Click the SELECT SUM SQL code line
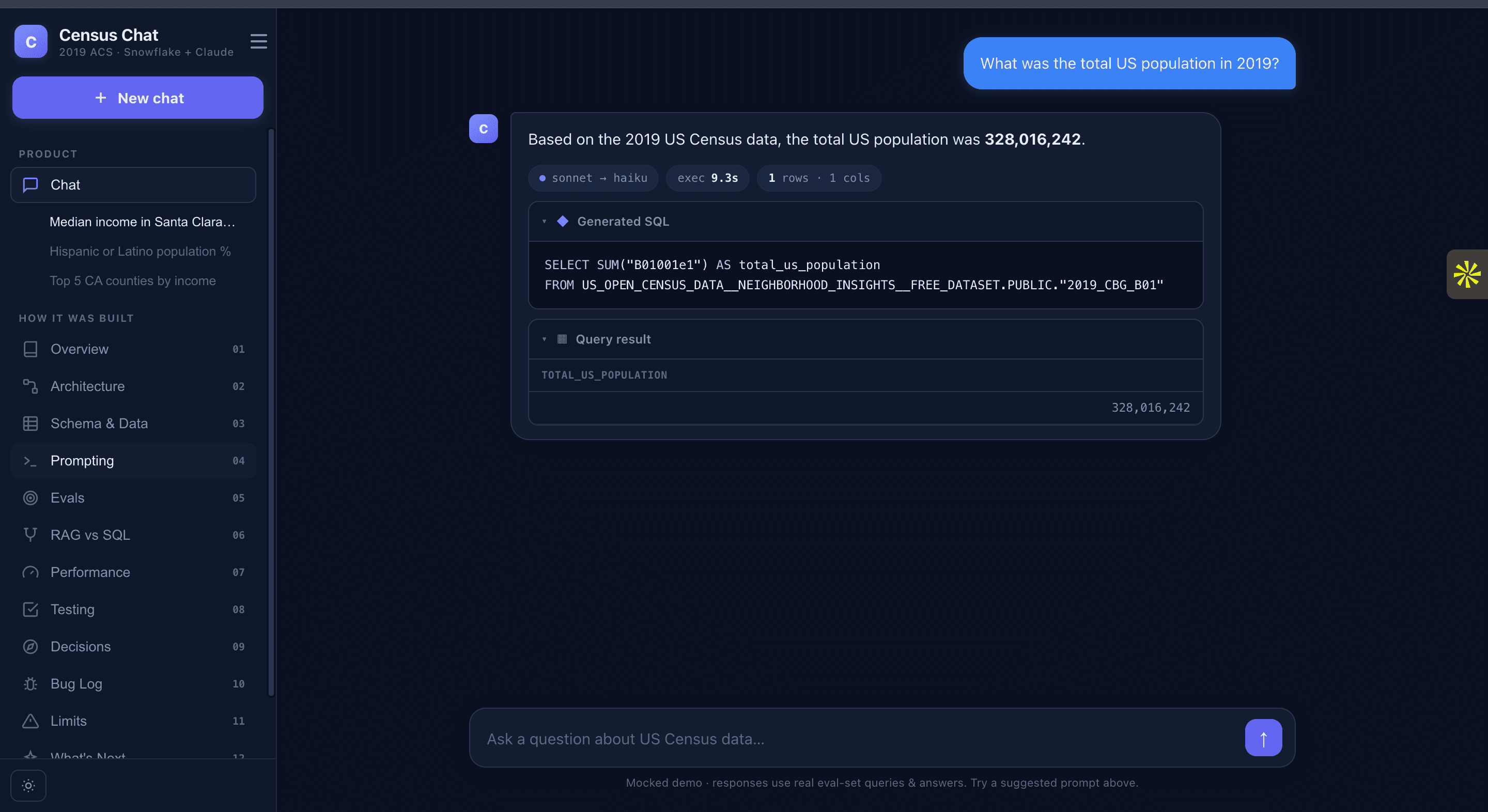1488x812 pixels. 712,264
